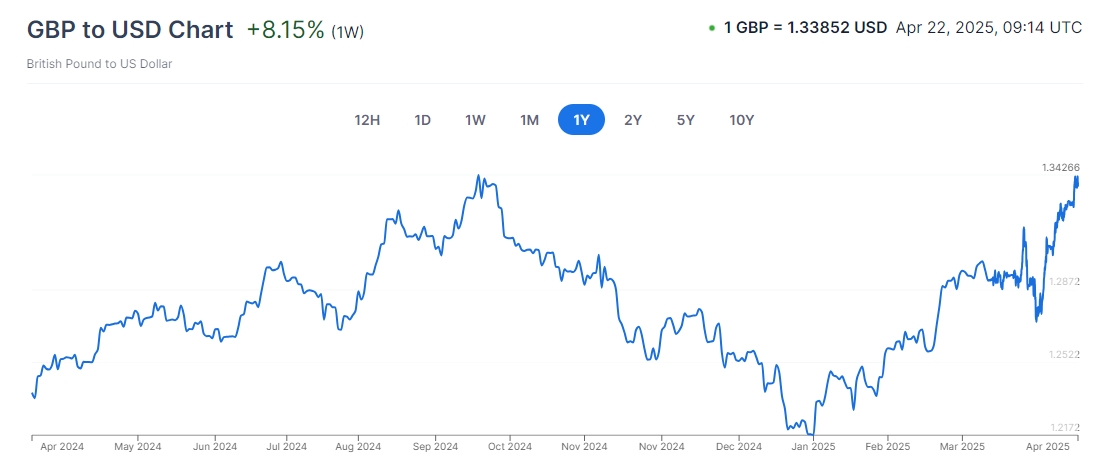
Task: Click the GBP to USD Chart title
Action: click(130, 30)
